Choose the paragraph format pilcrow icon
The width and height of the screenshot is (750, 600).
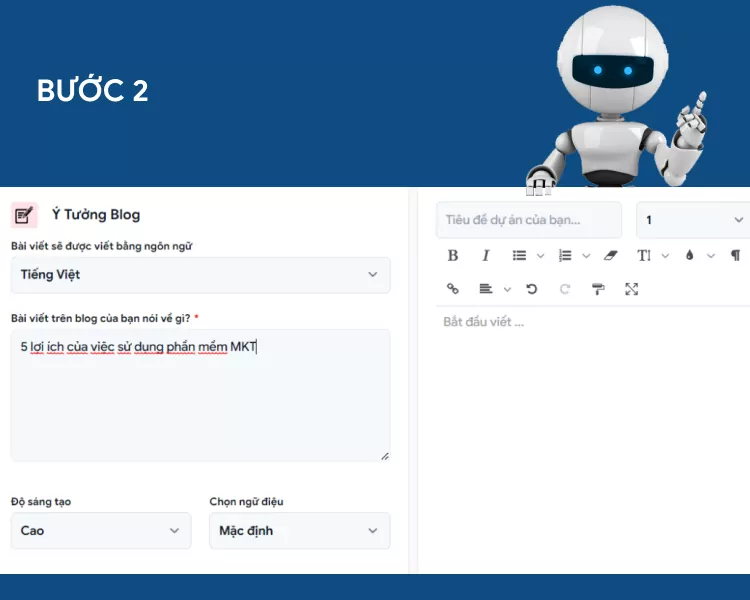coord(736,256)
